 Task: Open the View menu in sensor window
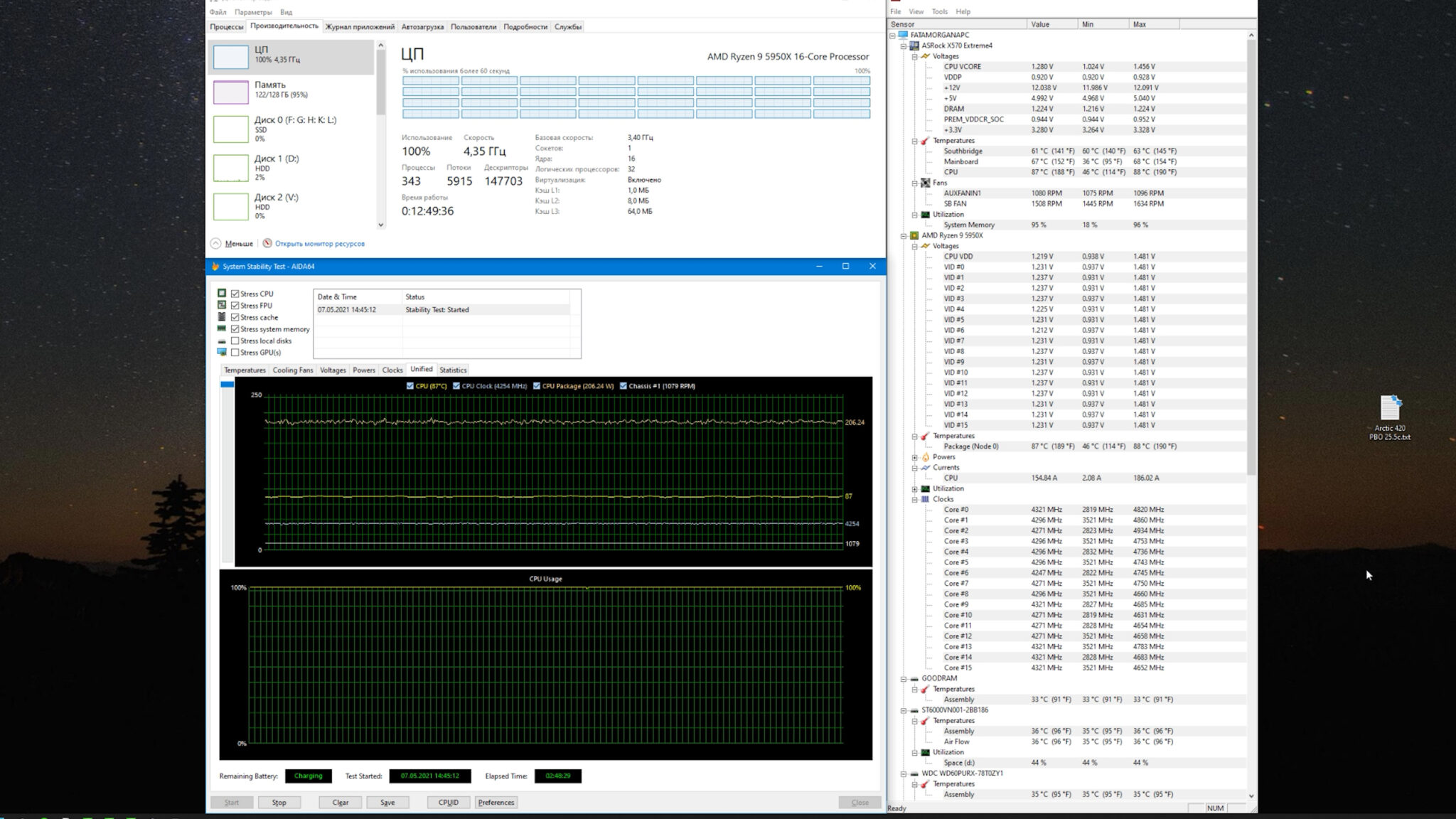tap(916, 11)
